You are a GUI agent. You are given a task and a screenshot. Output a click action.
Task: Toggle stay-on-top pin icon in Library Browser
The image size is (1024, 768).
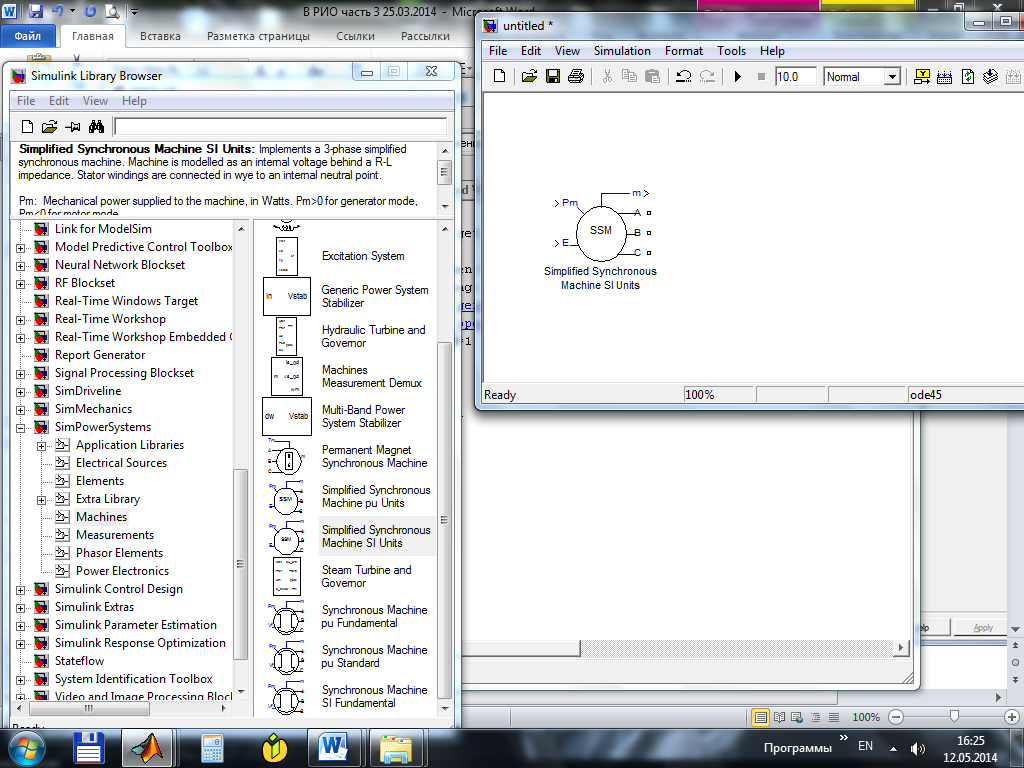click(x=73, y=127)
